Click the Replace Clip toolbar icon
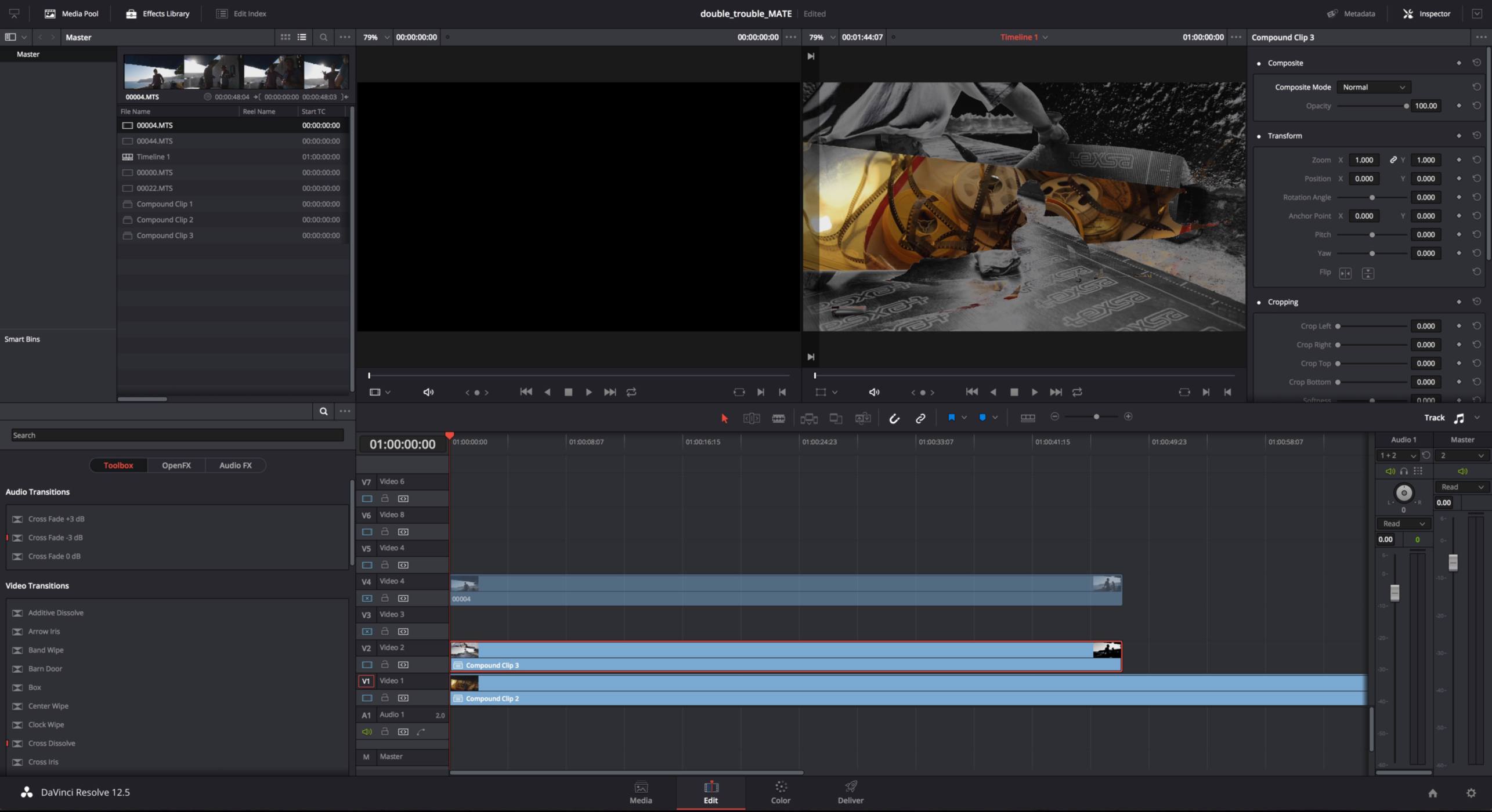This screenshot has height=812, width=1492. pyautogui.click(x=863, y=418)
